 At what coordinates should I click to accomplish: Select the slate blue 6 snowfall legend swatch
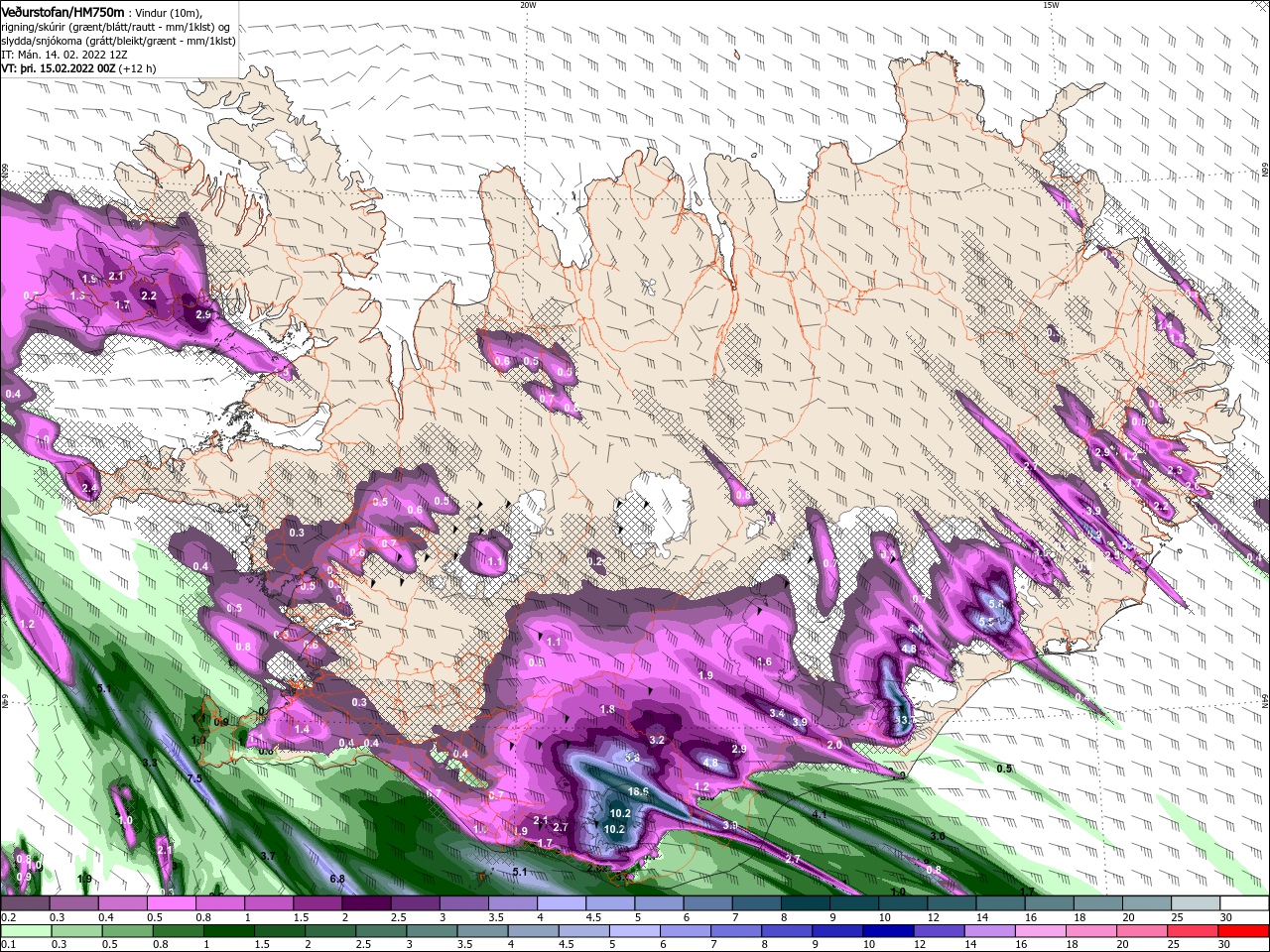tap(708, 903)
